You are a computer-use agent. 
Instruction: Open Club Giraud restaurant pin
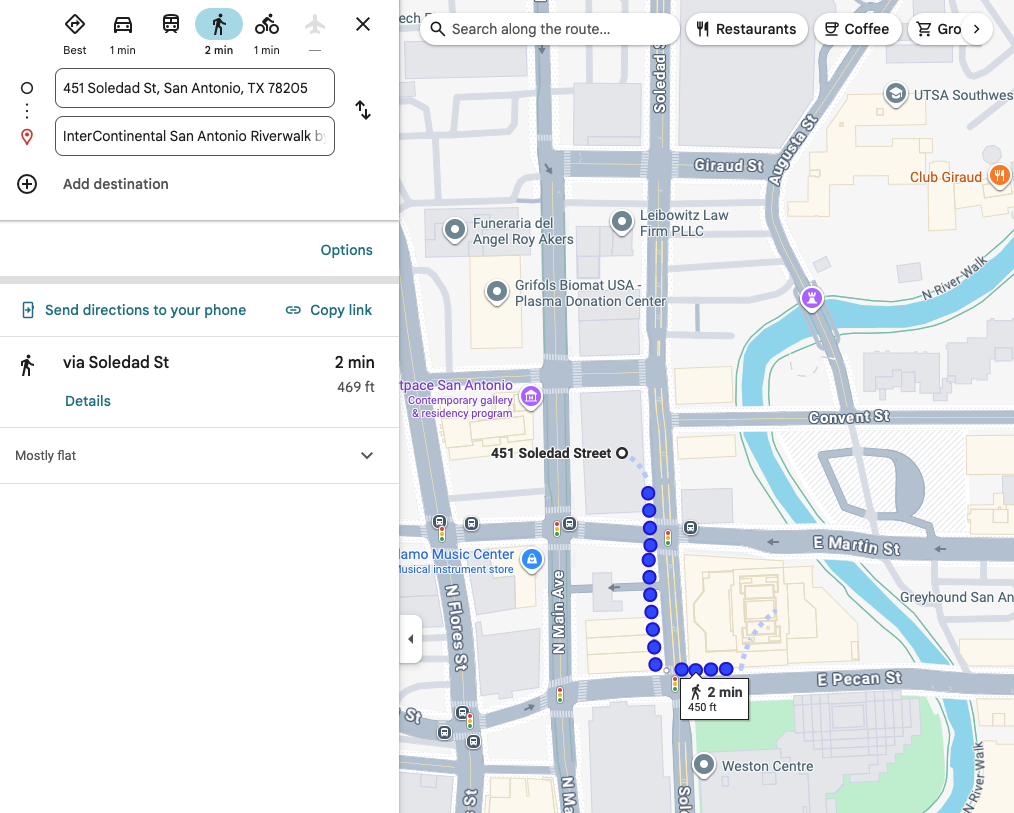(x=999, y=175)
